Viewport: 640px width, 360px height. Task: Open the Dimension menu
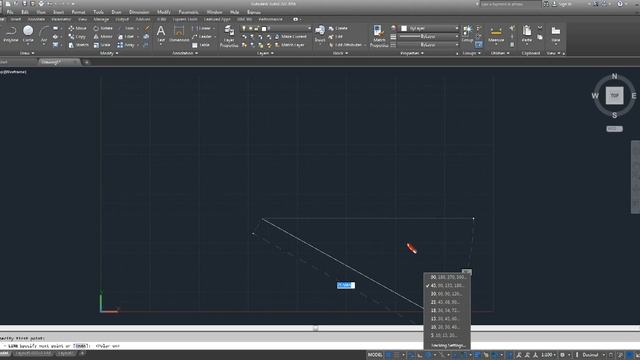click(x=139, y=12)
